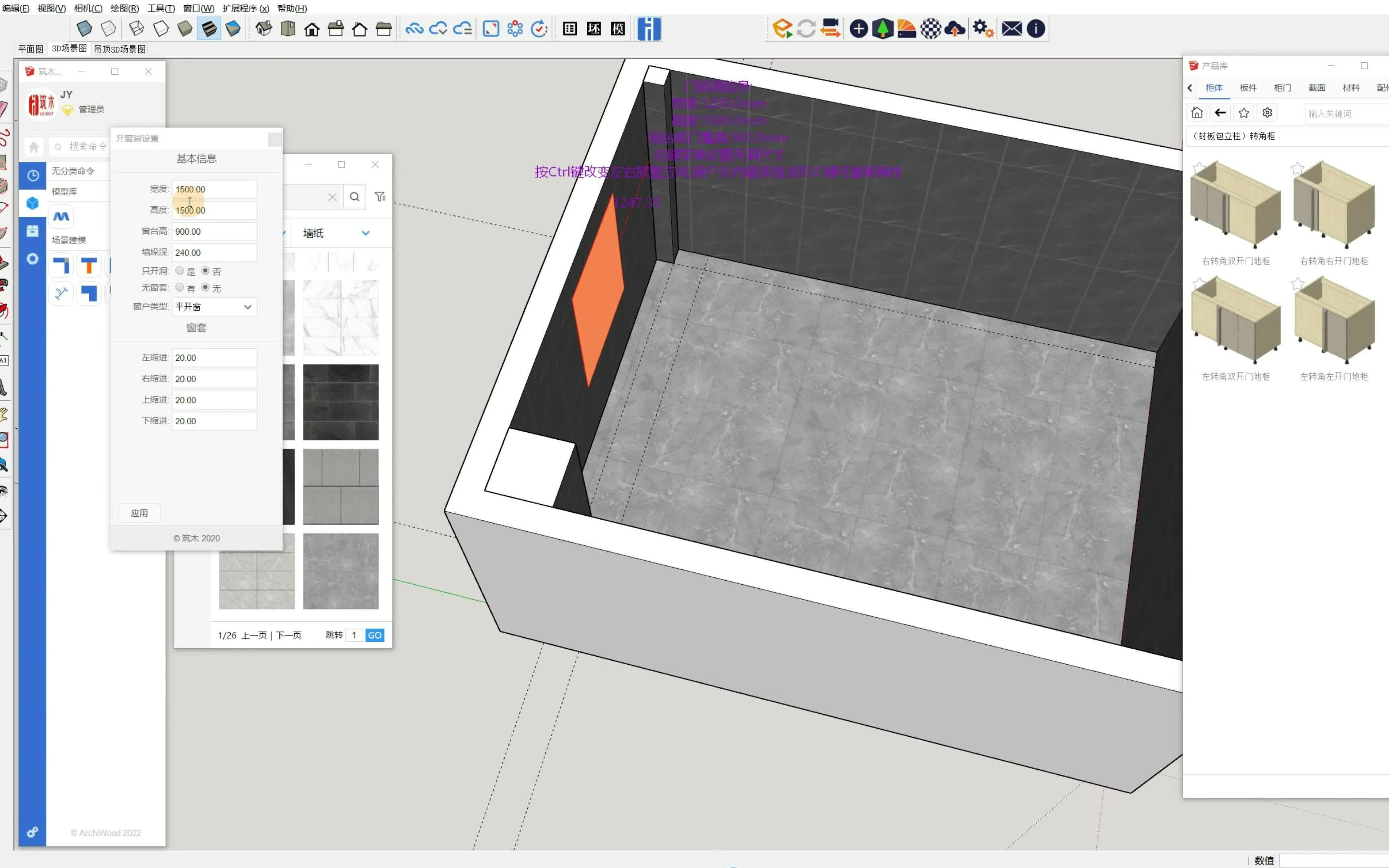Click the large blue H-shaped logo icon

[x=649, y=28]
